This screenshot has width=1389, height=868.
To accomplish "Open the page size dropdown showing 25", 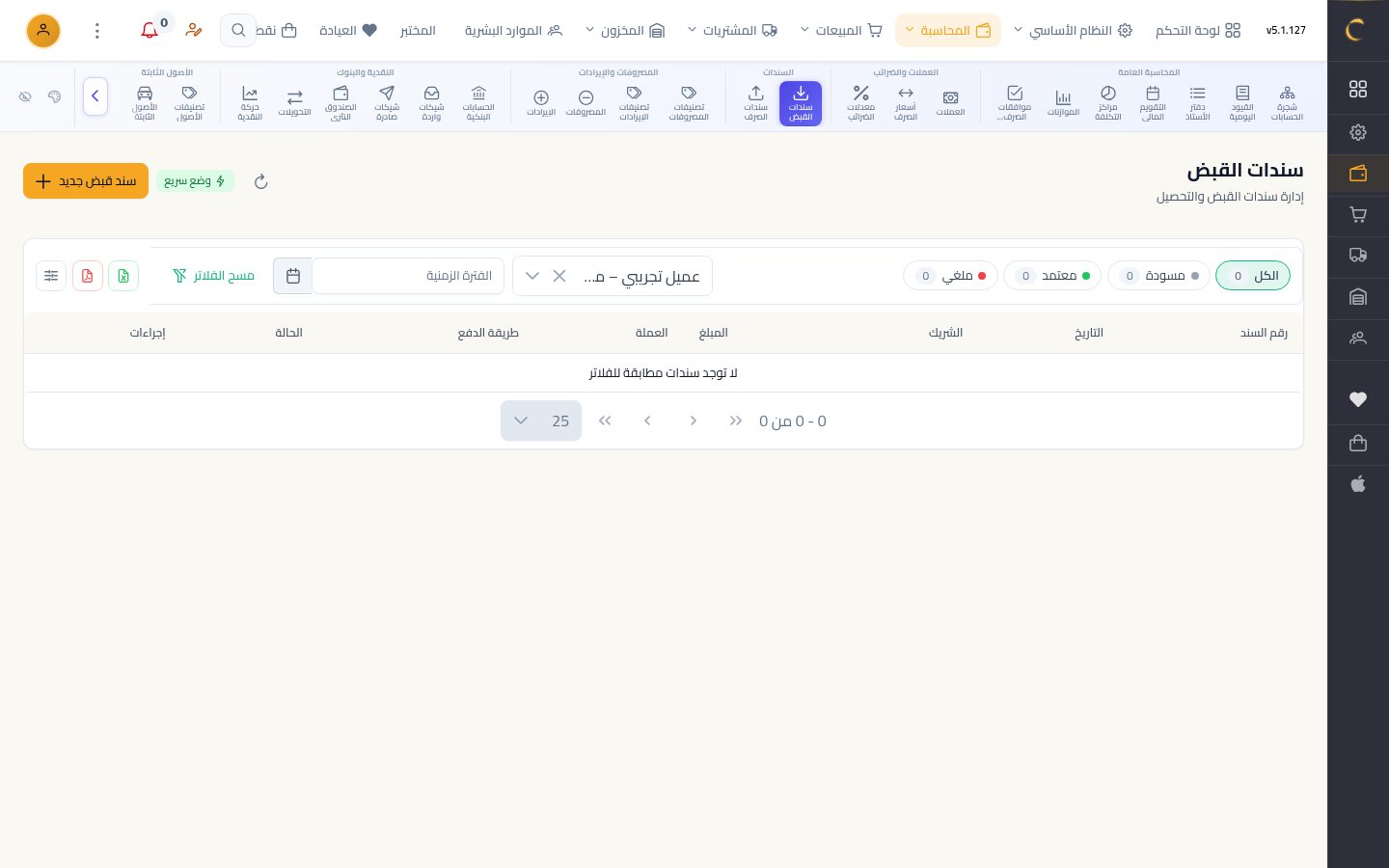I will pyautogui.click(x=541, y=420).
